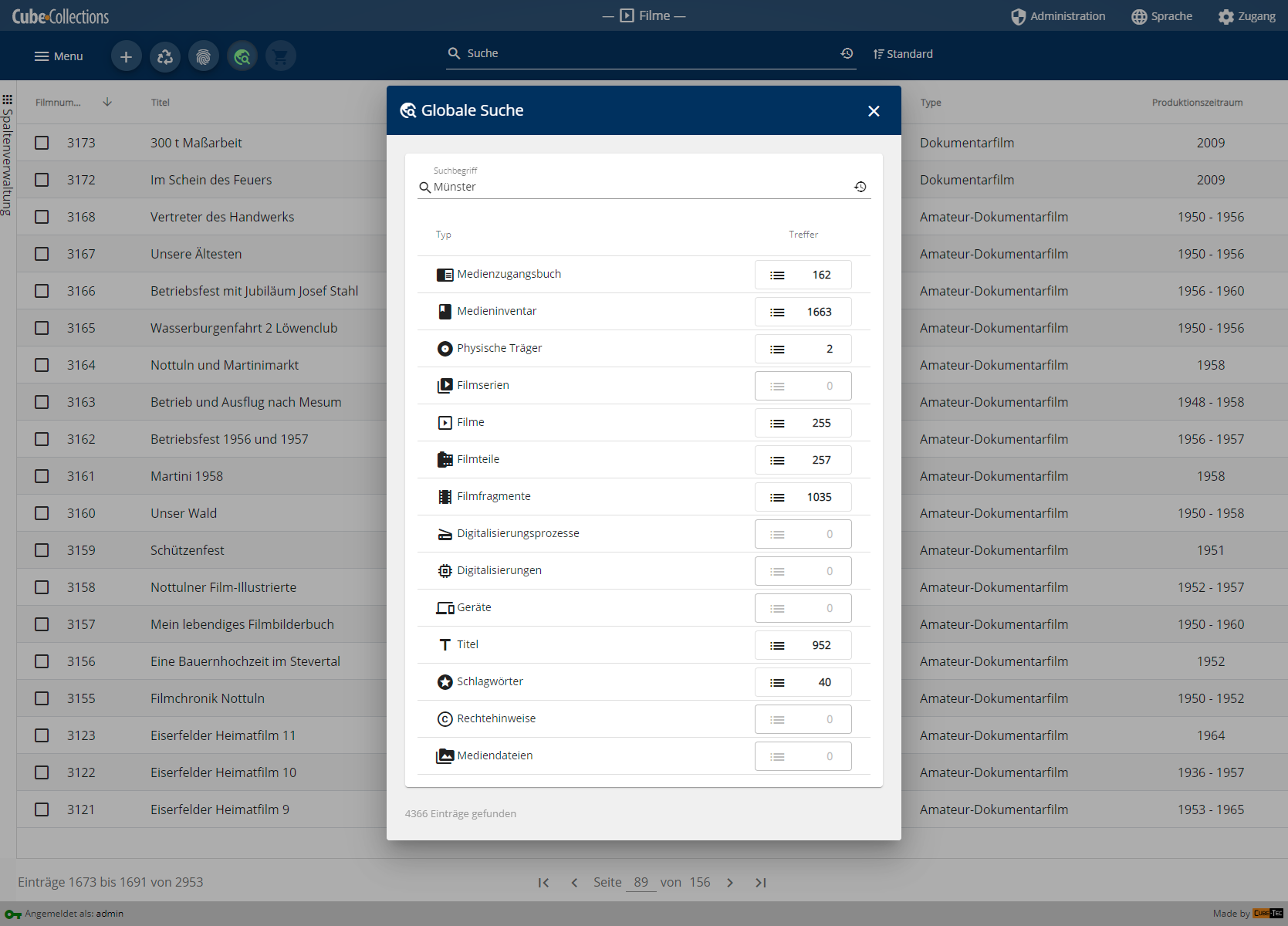The width and height of the screenshot is (1288, 926).
Task: Show the 1663 Medieninventar results
Action: click(803, 312)
